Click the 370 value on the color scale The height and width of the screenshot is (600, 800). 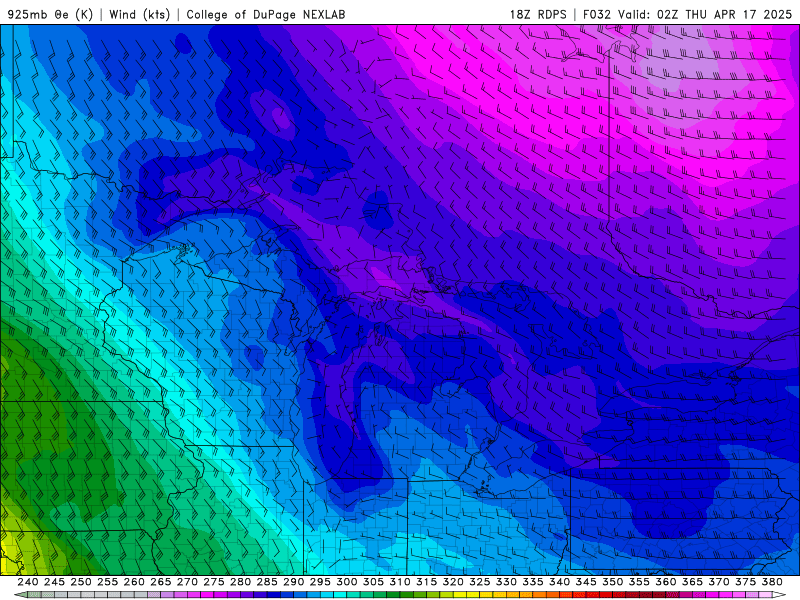718,582
